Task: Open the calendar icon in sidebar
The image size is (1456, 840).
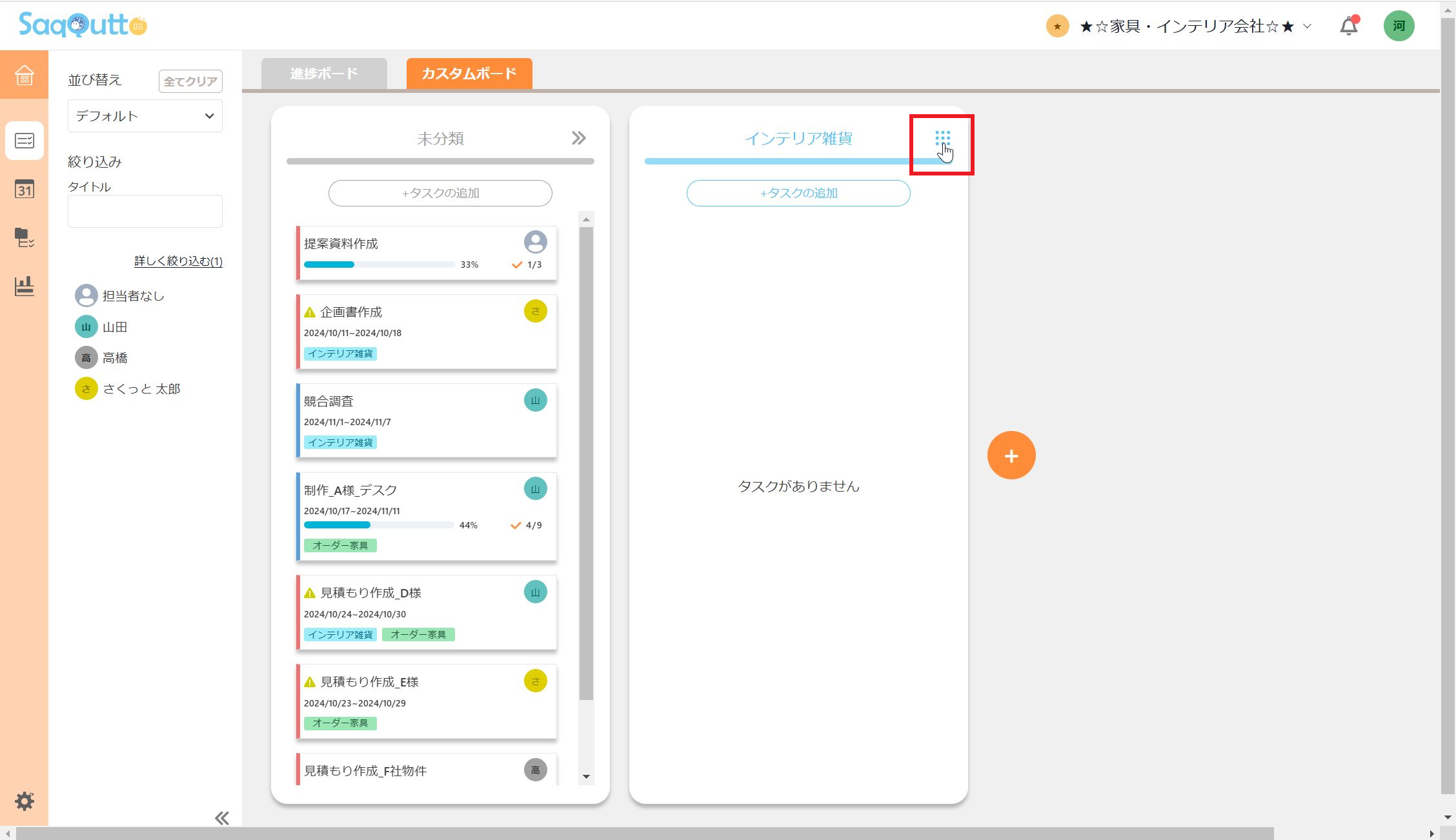Action: pyautogui.click(x=24, y=189)
